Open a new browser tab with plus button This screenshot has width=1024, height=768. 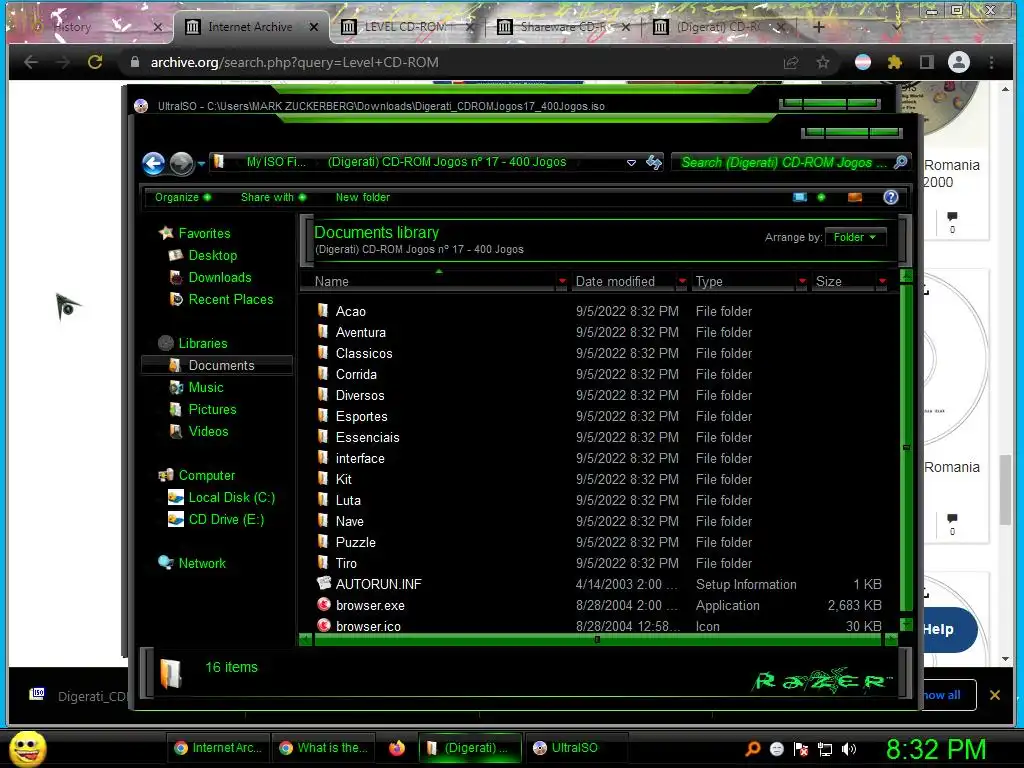[818, 27]
